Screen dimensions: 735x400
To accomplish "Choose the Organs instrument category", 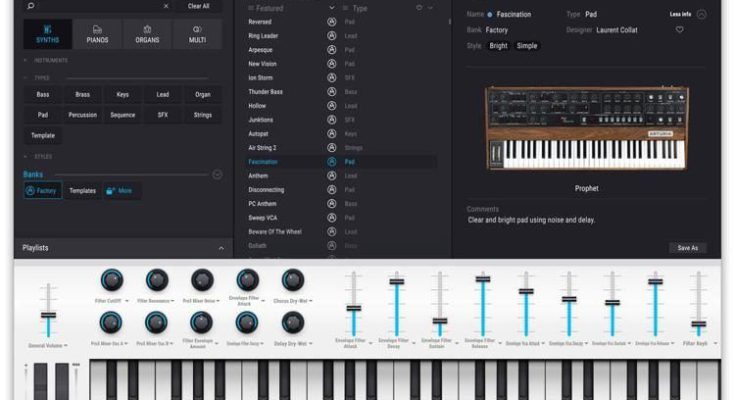I will tap(147, 34).
